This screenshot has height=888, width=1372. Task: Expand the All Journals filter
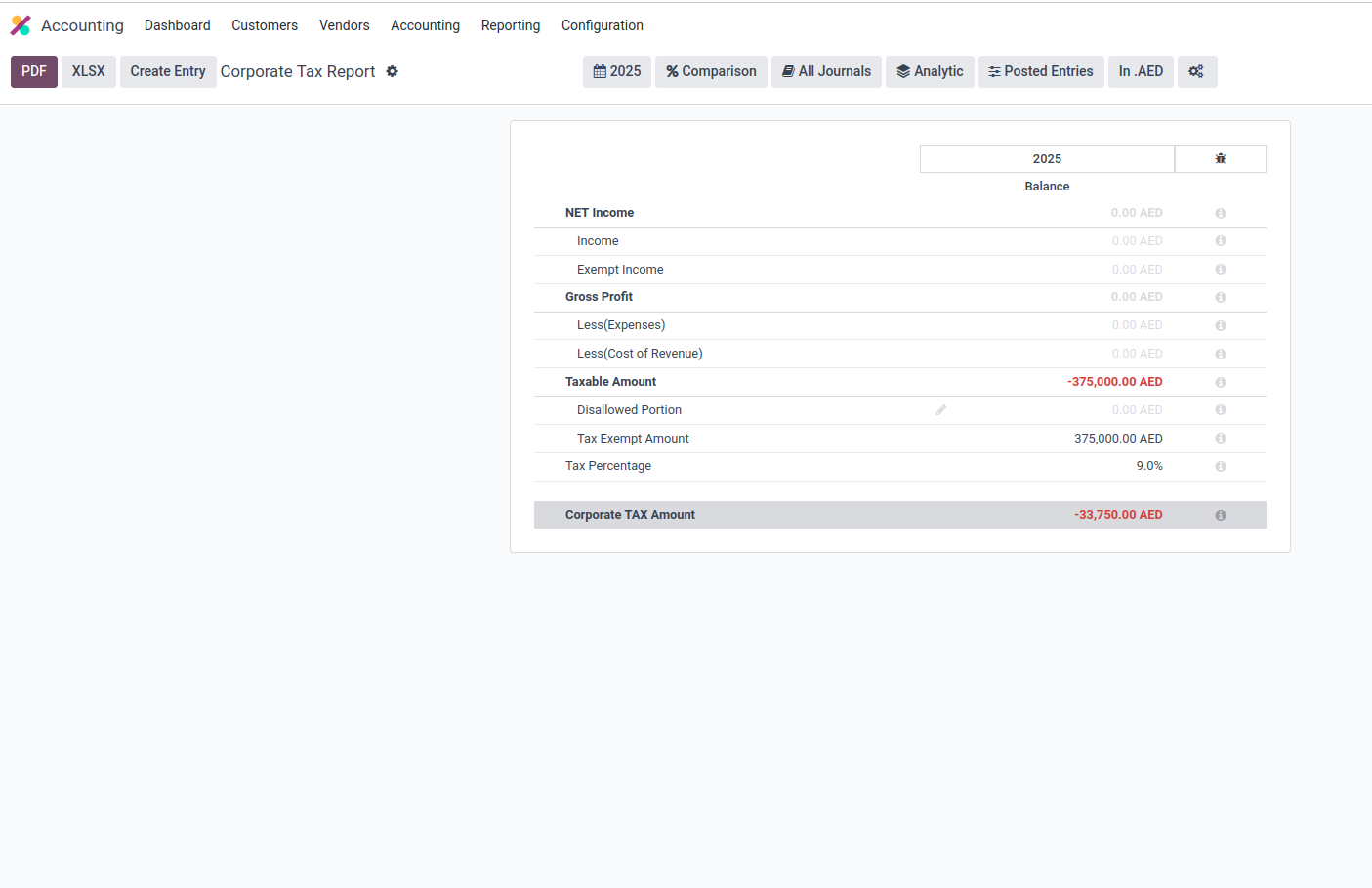pos(826,71)
